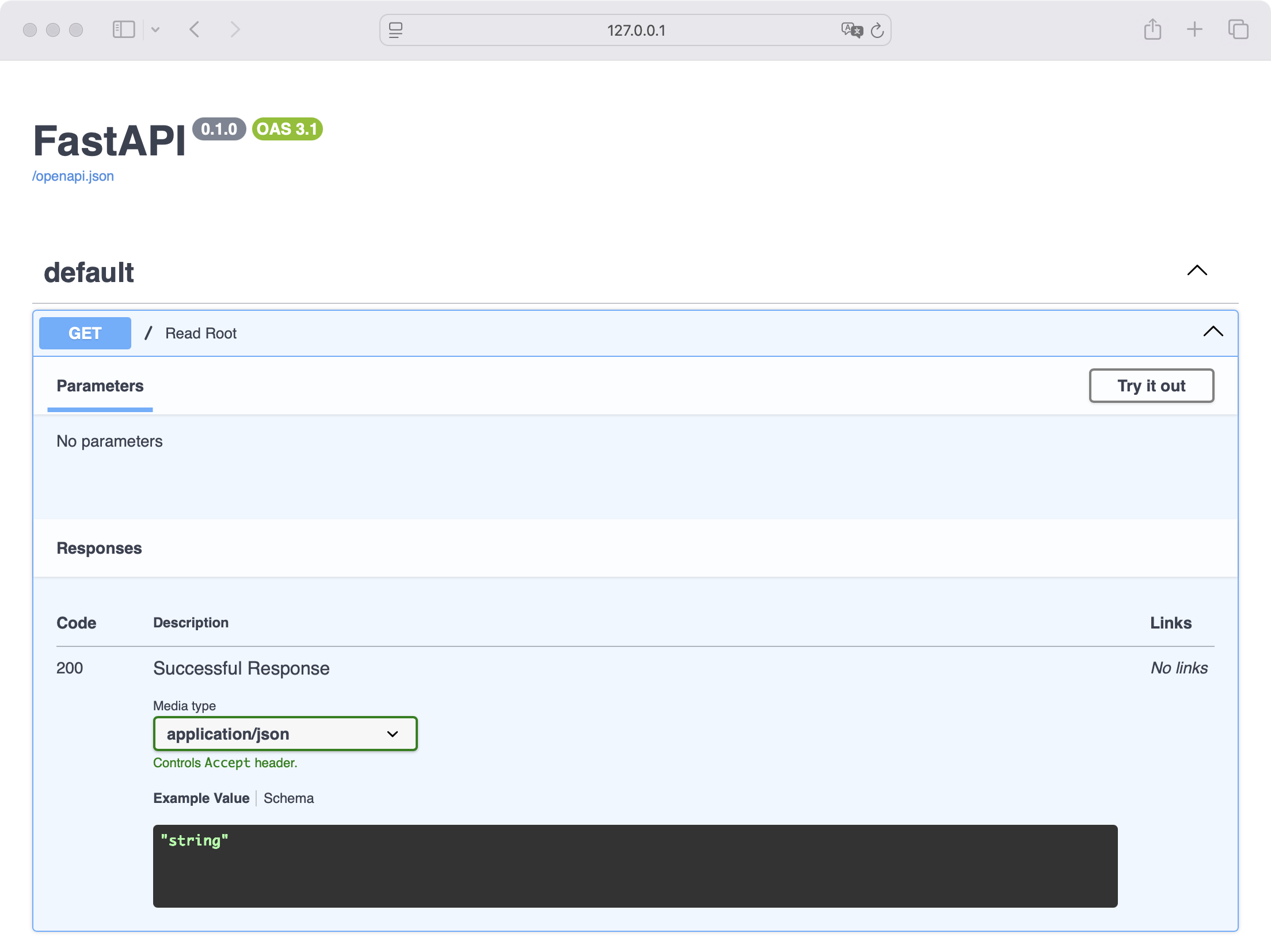Screen dimensions: 1271x952
Task: Switch to the Parameters tab
Action: [x=100, y=386]
